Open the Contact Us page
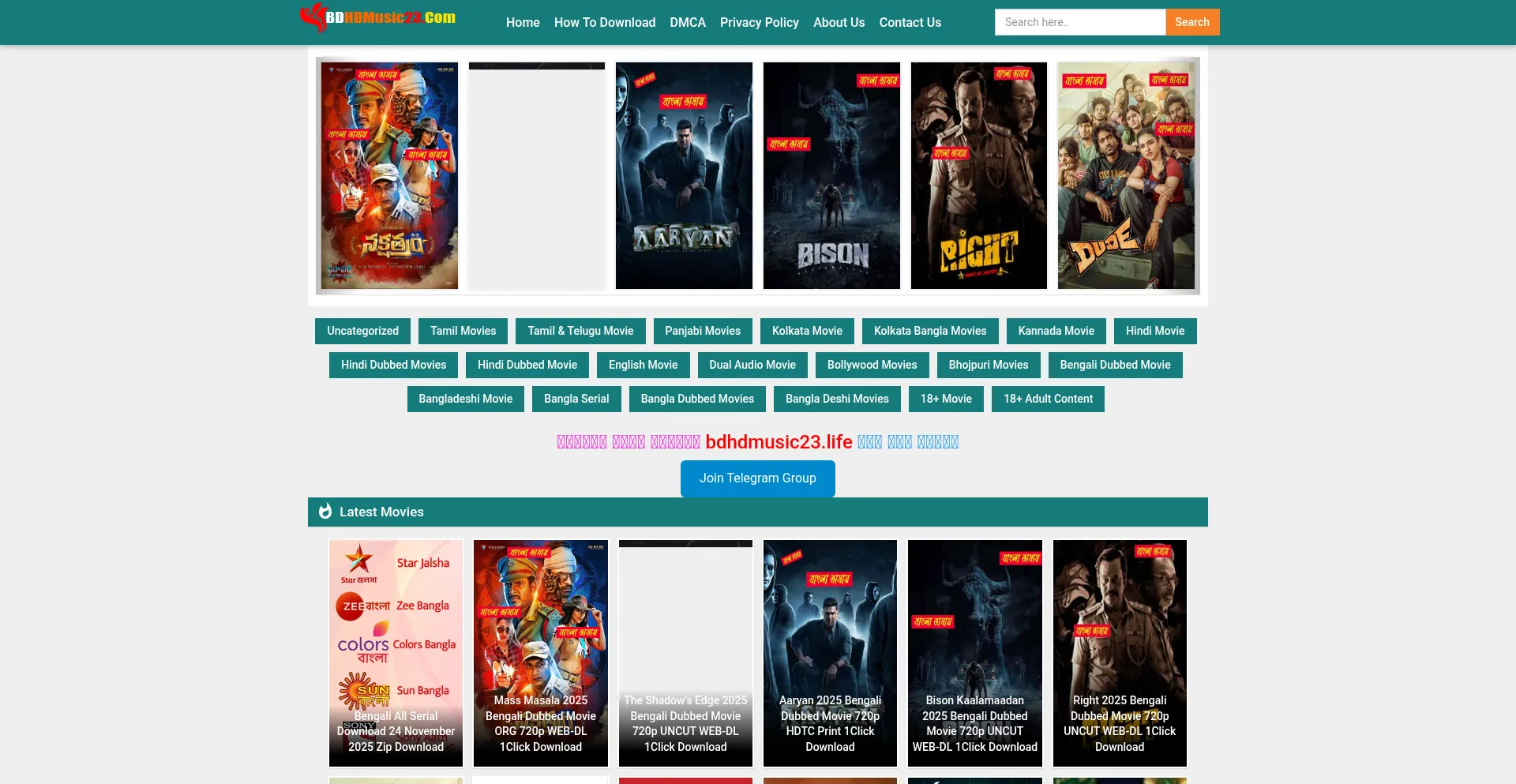 pos(910,22)
